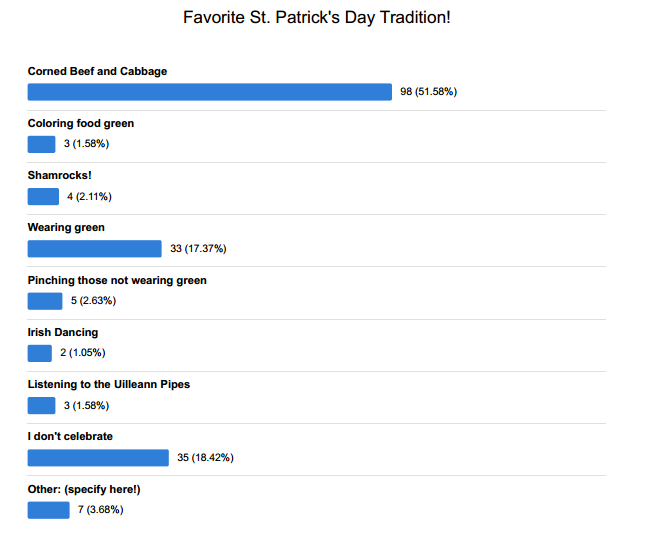Select the Other (specify here!) bar
The width and height of the screenshot is (646, 538).
[x=49, y=510]
